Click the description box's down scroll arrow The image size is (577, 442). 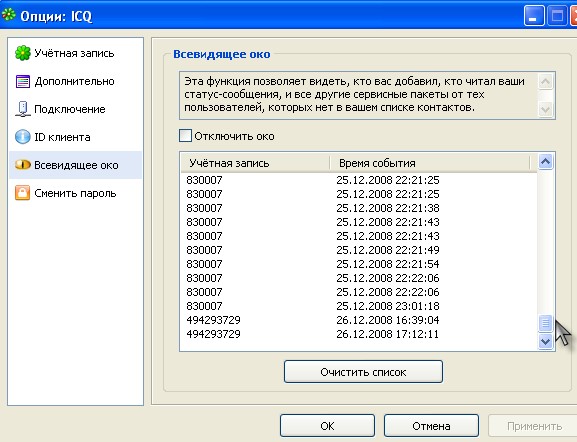click(x=545, y=109)
